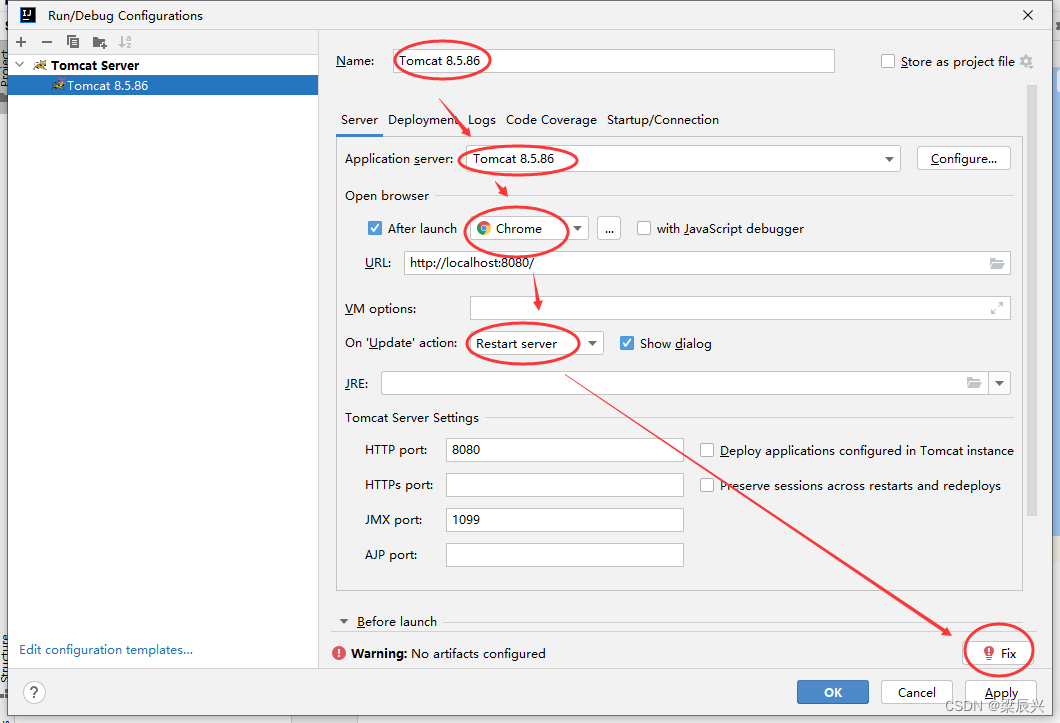Sort configurations alphabetically
The width and height of the screenshot is (1060, 723).
[125, 42]
